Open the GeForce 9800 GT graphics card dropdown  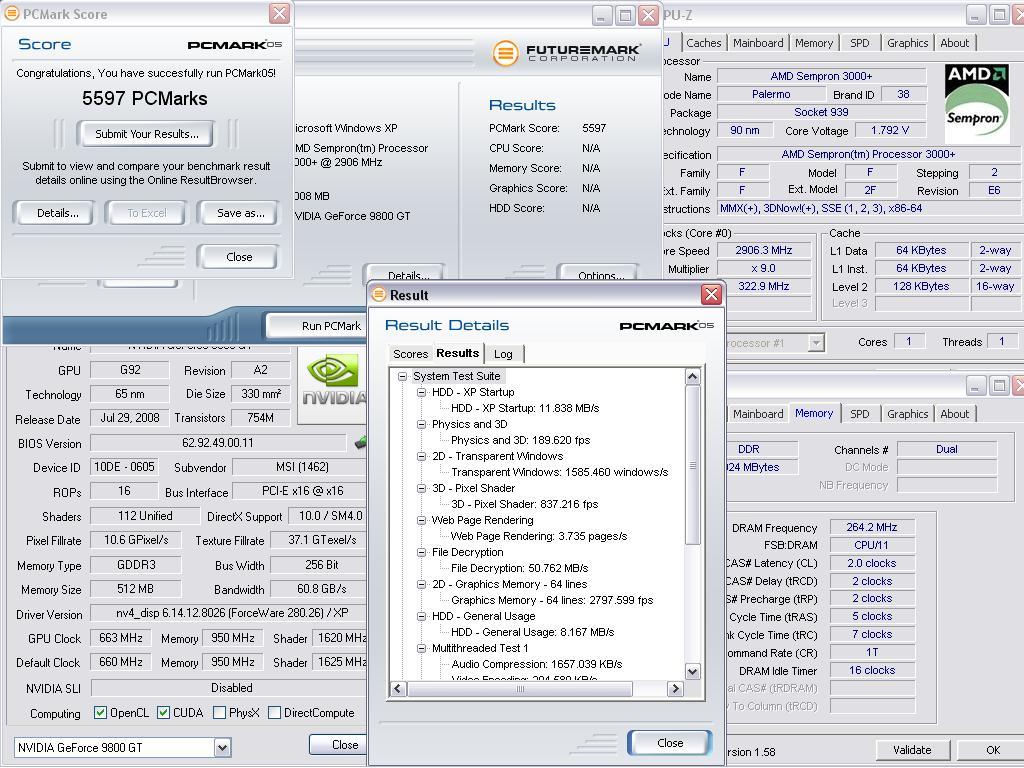pos(222,748)
